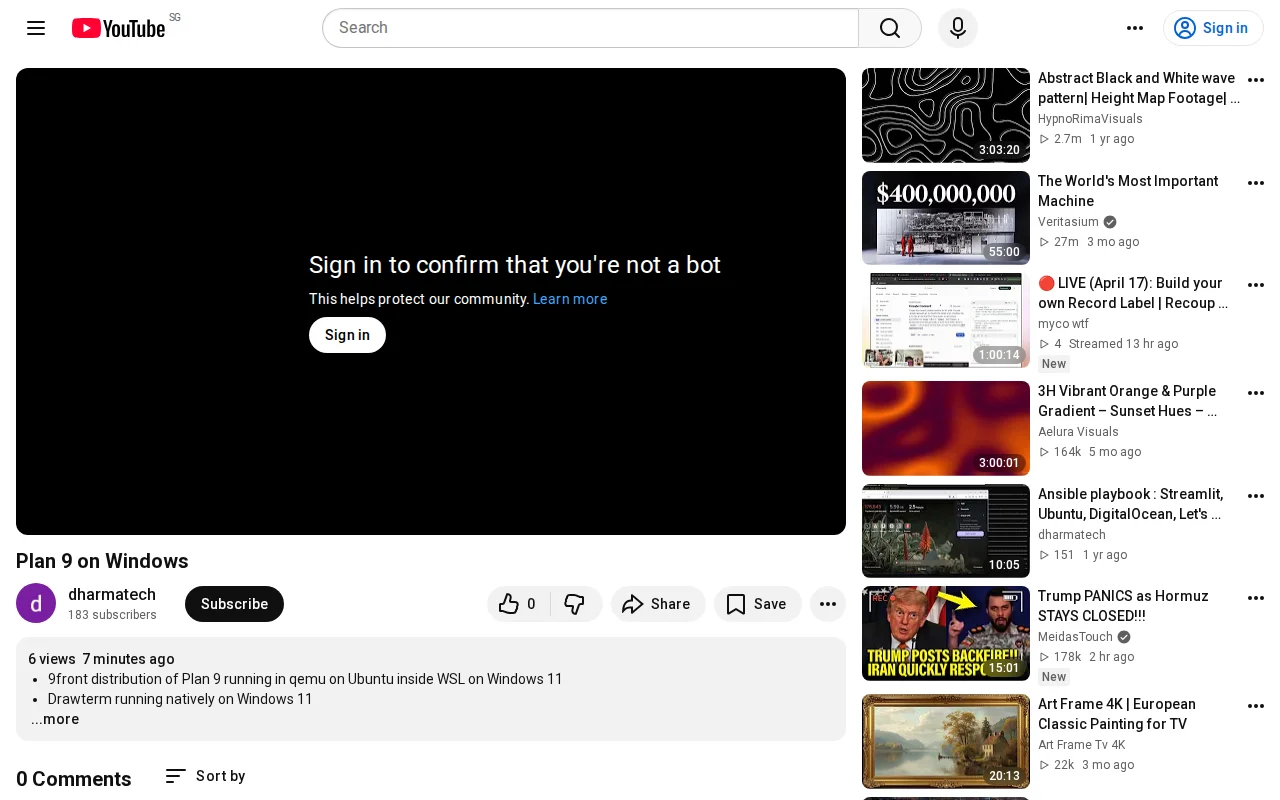Click the YouTube logo home icon
This screenshot has height=800, width=1280.
(x=118, y=28)
